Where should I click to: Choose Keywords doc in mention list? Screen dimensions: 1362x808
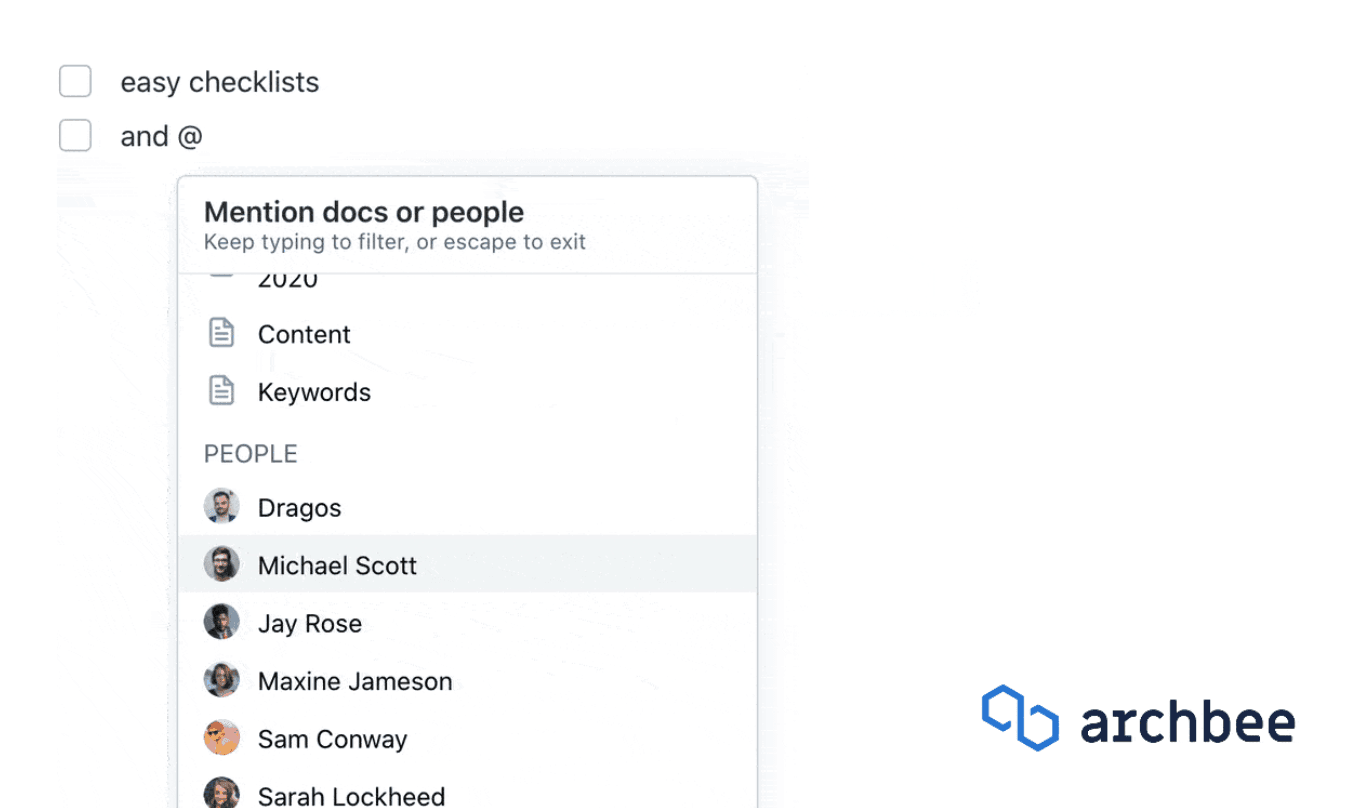(314, 393)
